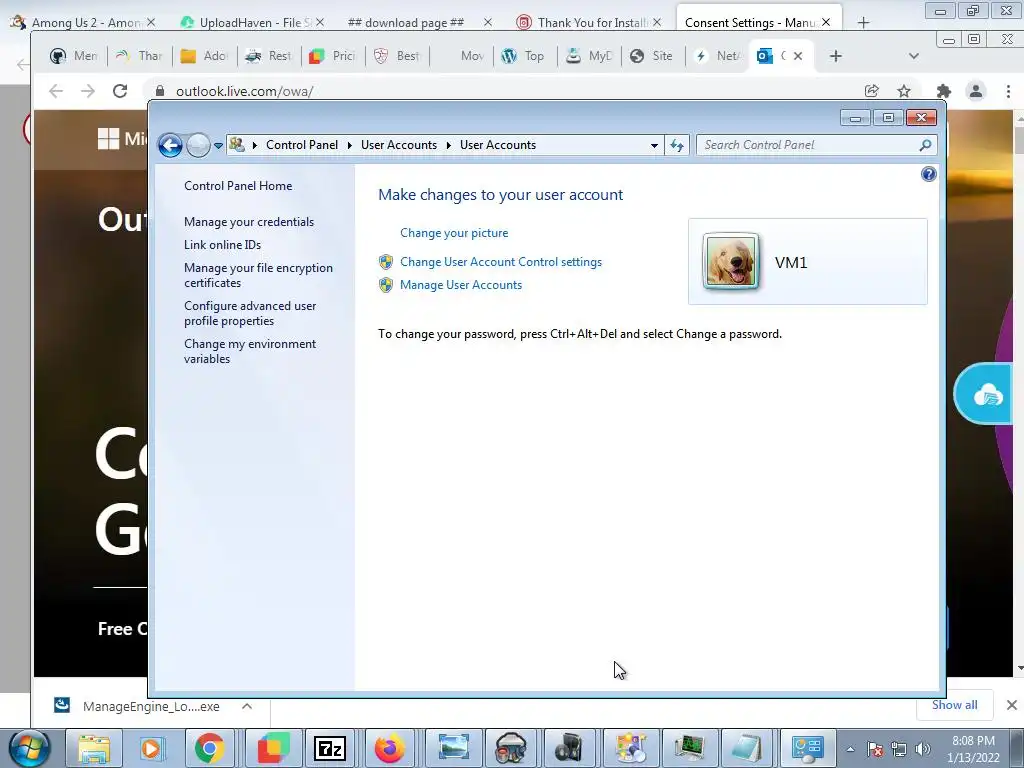The image size is (1024, 768).
Task: Open Change my environment variables
Action: point(249,351)
